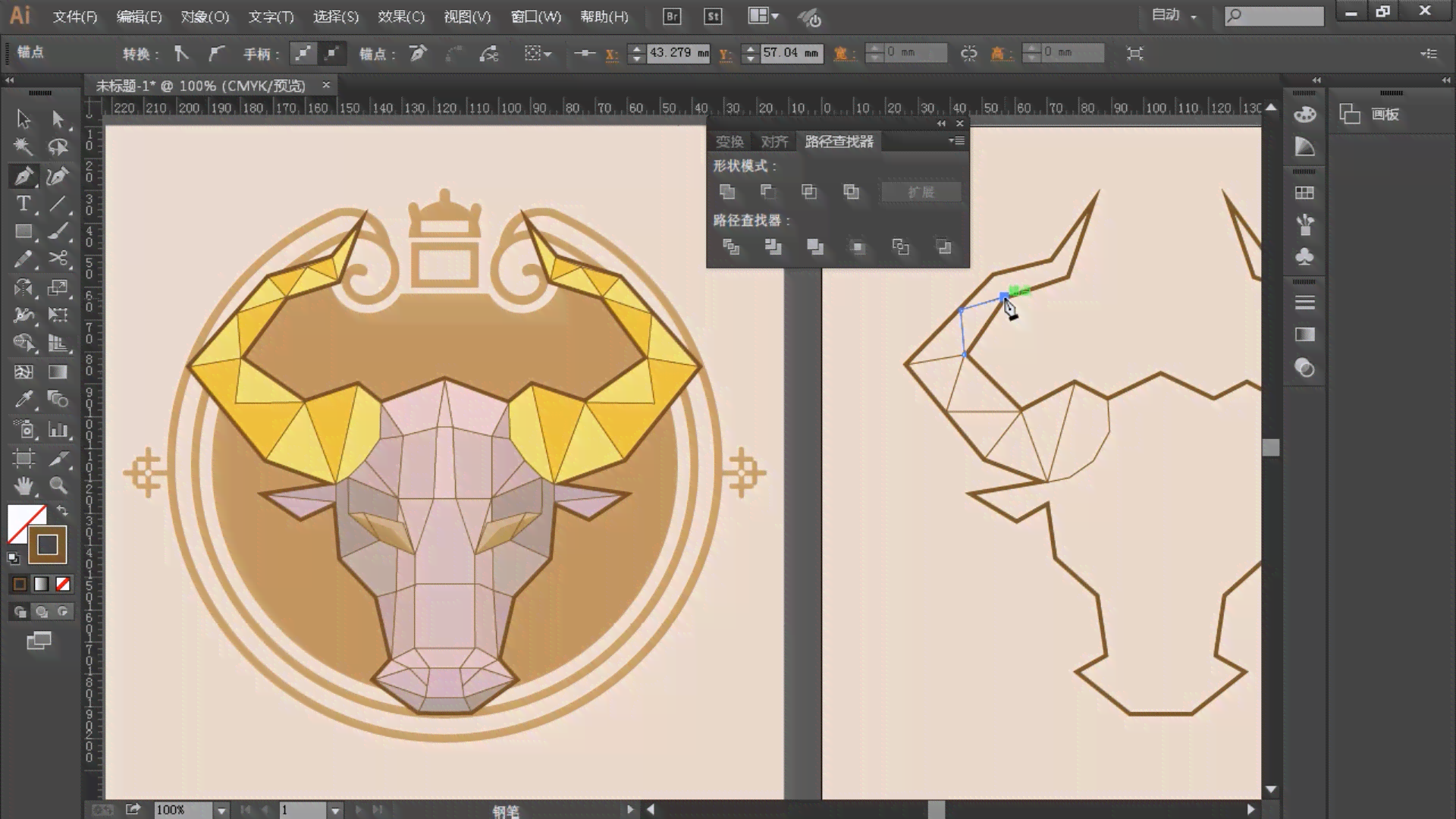Open the 效果 menu

400,16
